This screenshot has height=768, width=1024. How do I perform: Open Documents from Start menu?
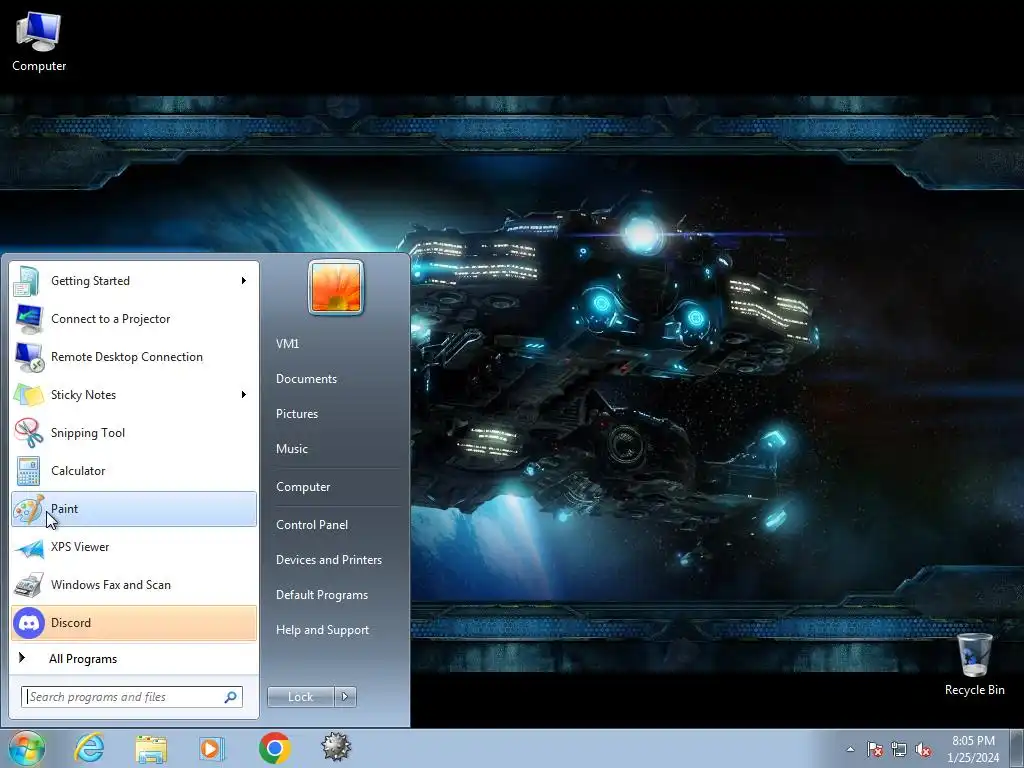[x=306, y=379]
